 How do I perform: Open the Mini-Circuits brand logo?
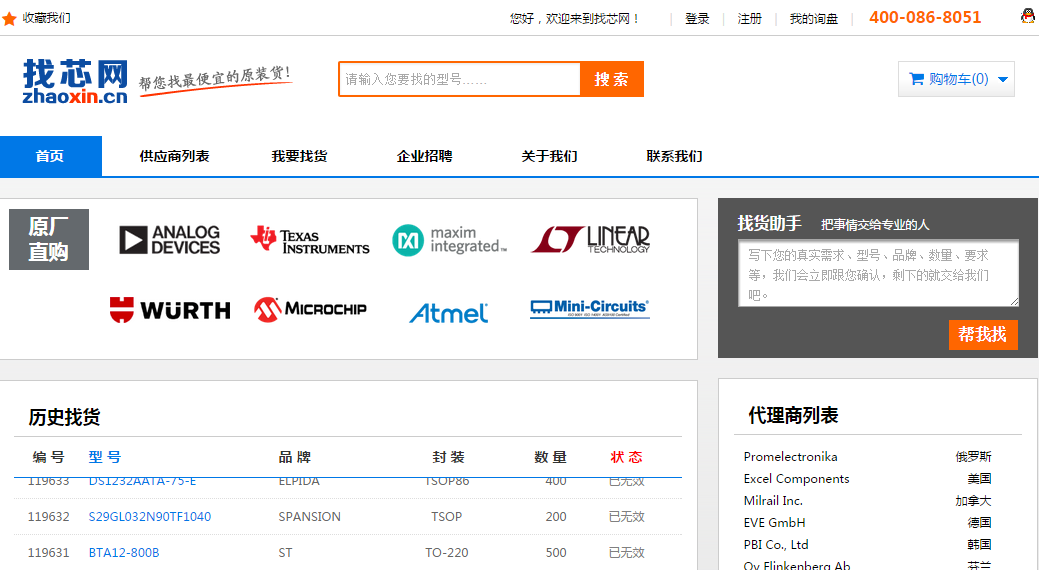[589, 309]
